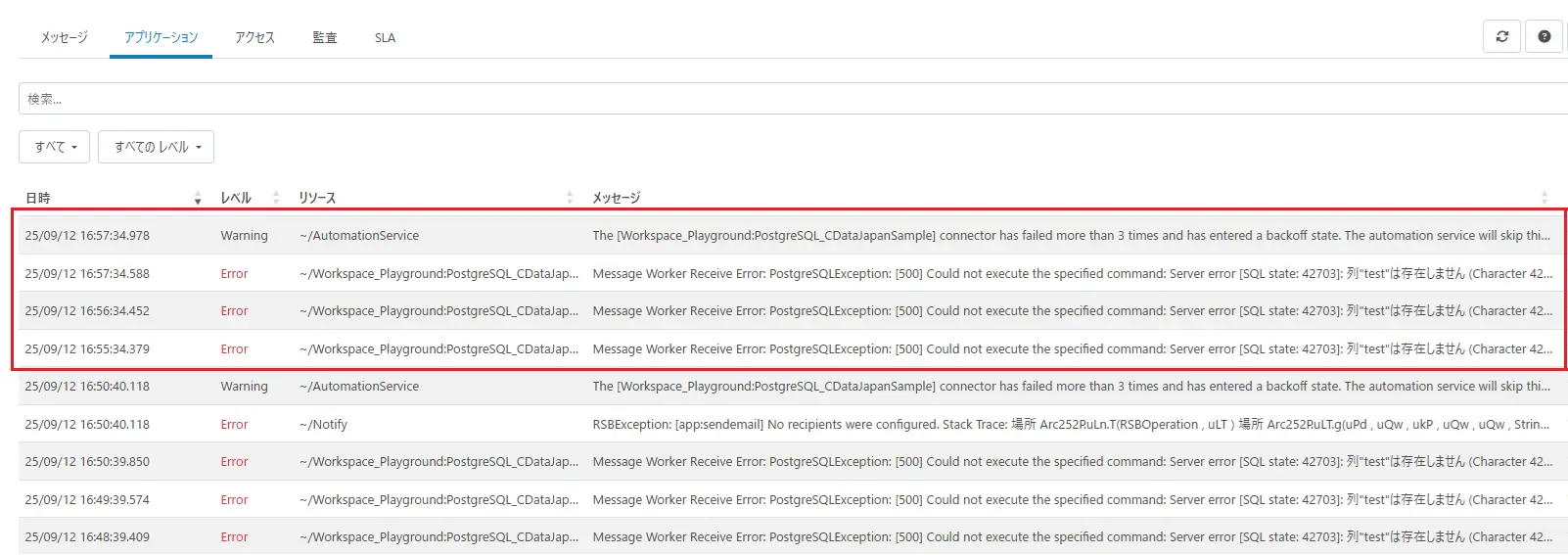This screenshot has width=1568, height=555.
Task: Open the すべてのレベル dropdown
Action: 157,147
